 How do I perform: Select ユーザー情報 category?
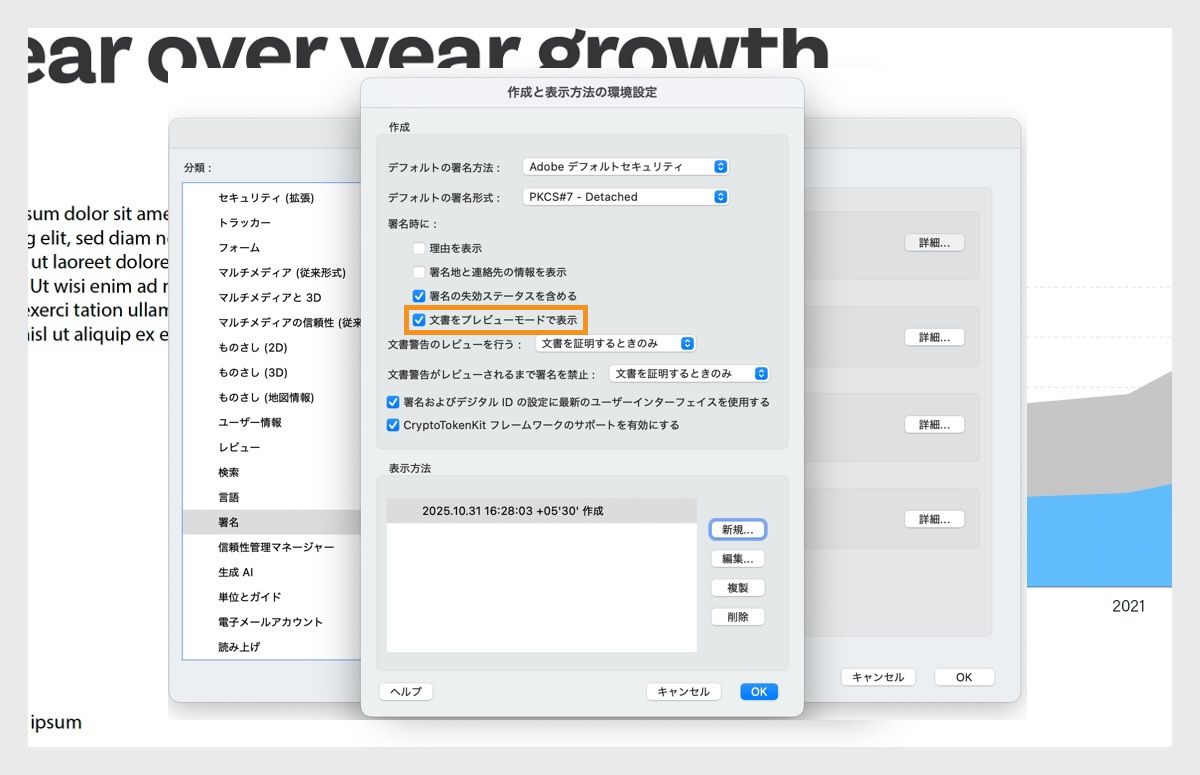[x=272, y=422]
